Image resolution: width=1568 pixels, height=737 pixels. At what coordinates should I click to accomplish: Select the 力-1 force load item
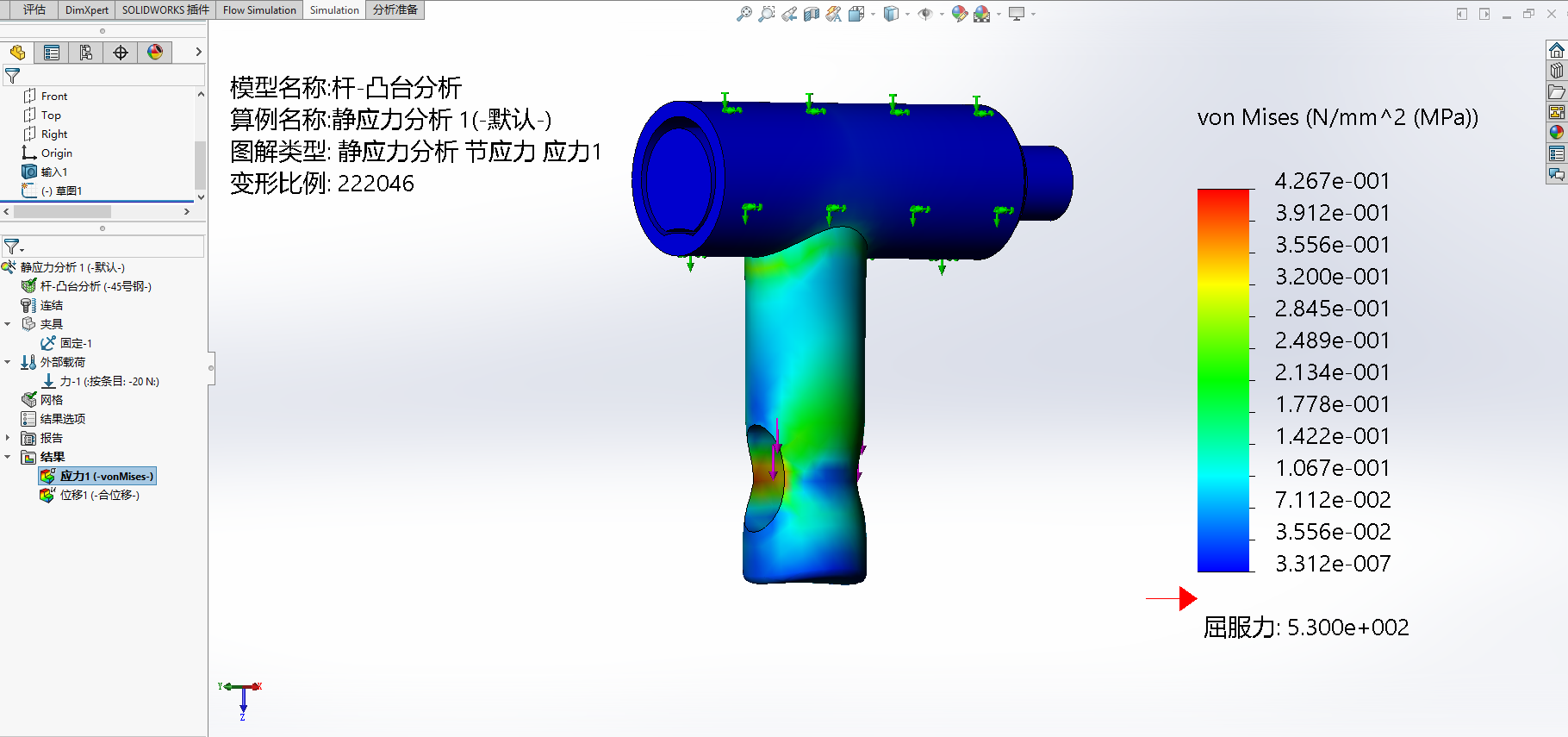tap(101, 381)
